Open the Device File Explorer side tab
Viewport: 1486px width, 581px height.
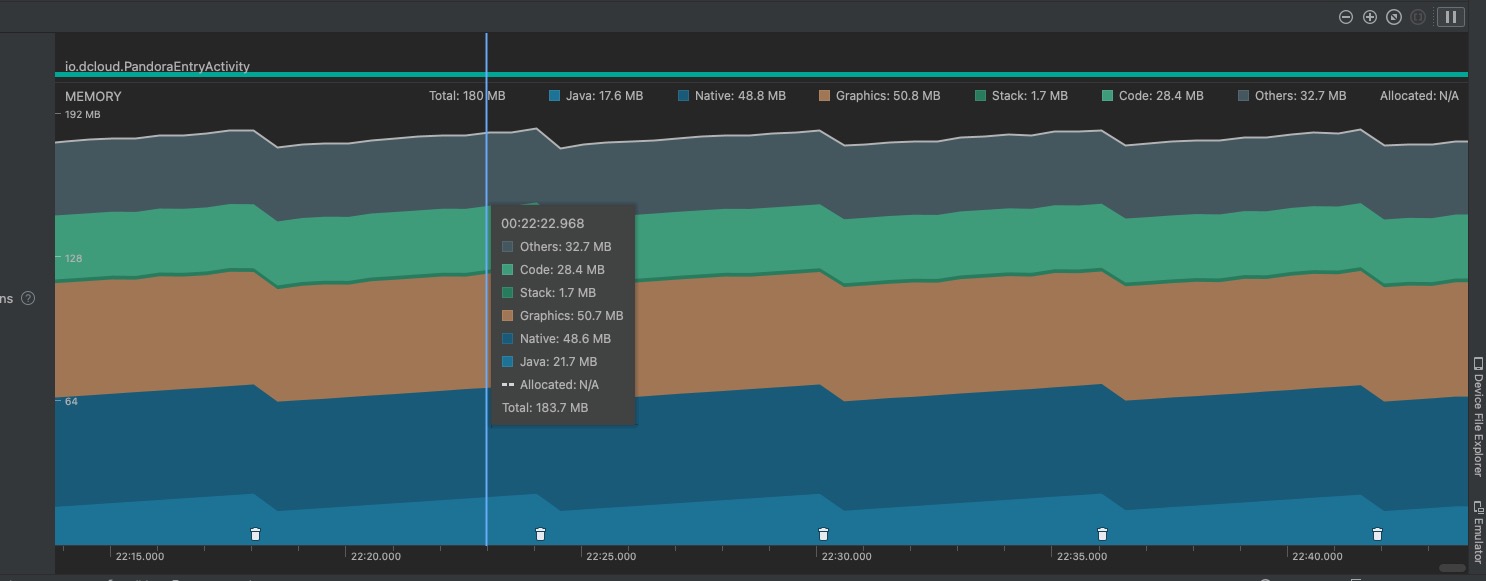[x=1478, y=415]
